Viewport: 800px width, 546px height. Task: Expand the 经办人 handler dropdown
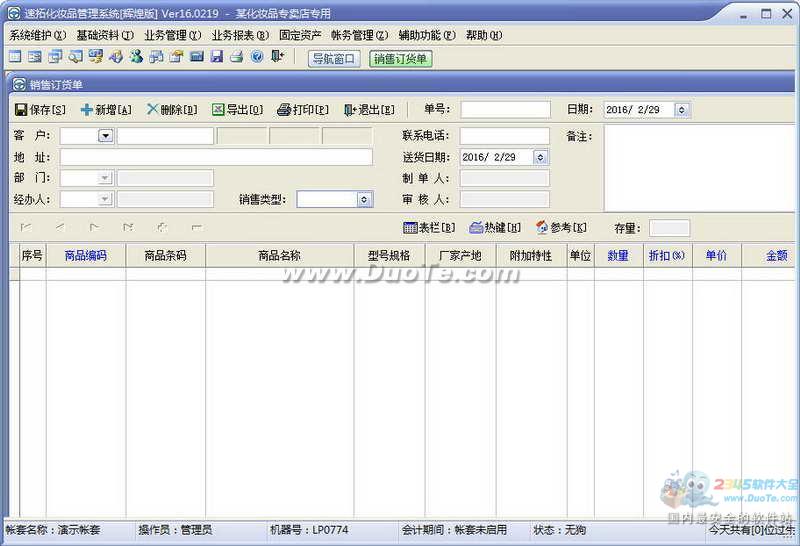click(105, 198)
